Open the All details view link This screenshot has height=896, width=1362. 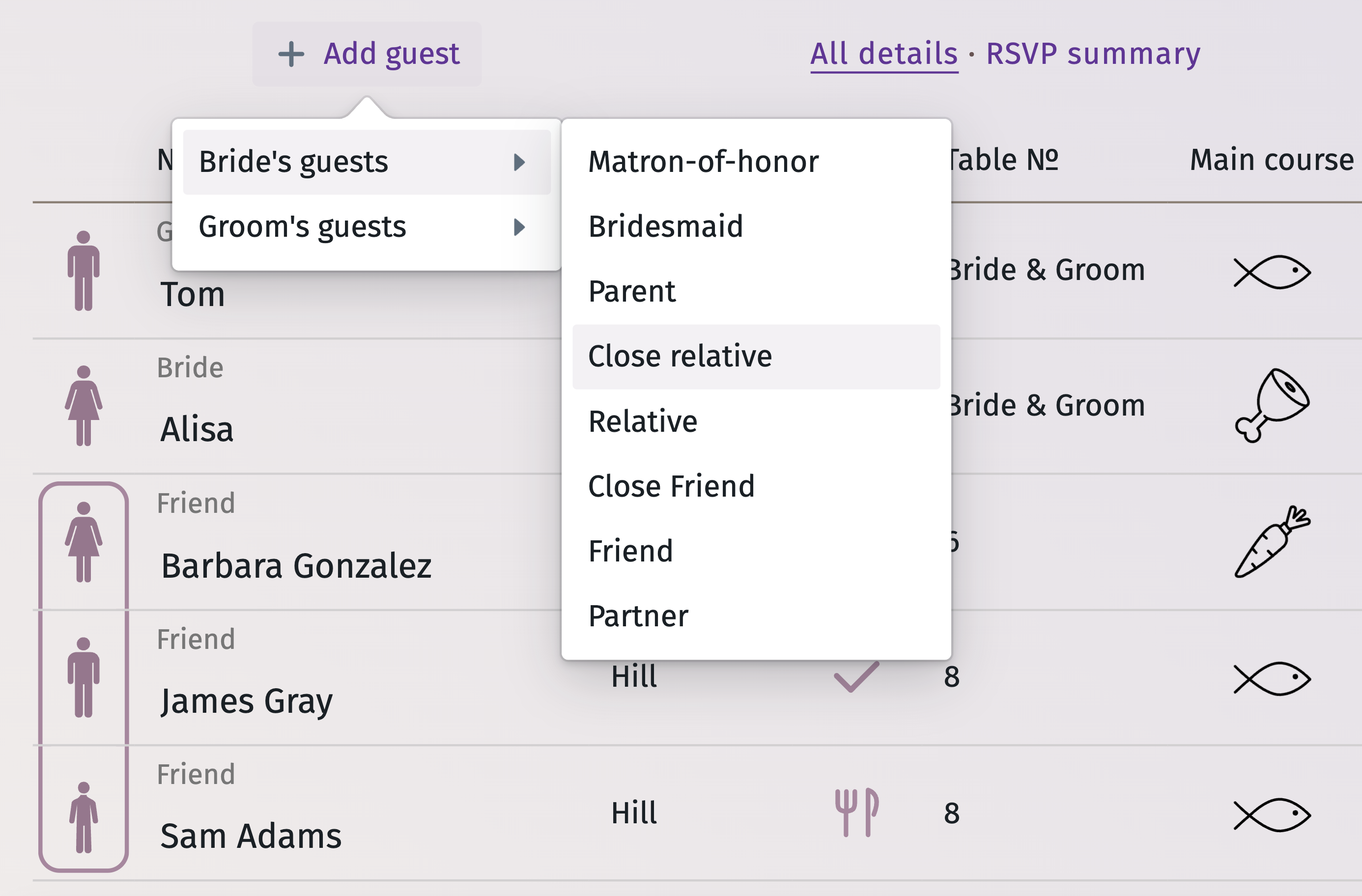[883, 54]
